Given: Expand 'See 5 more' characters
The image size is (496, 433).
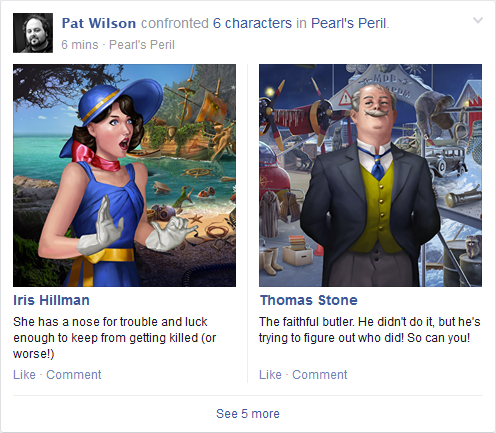Looking at the screenshot, I should click(x=248, y=414).
